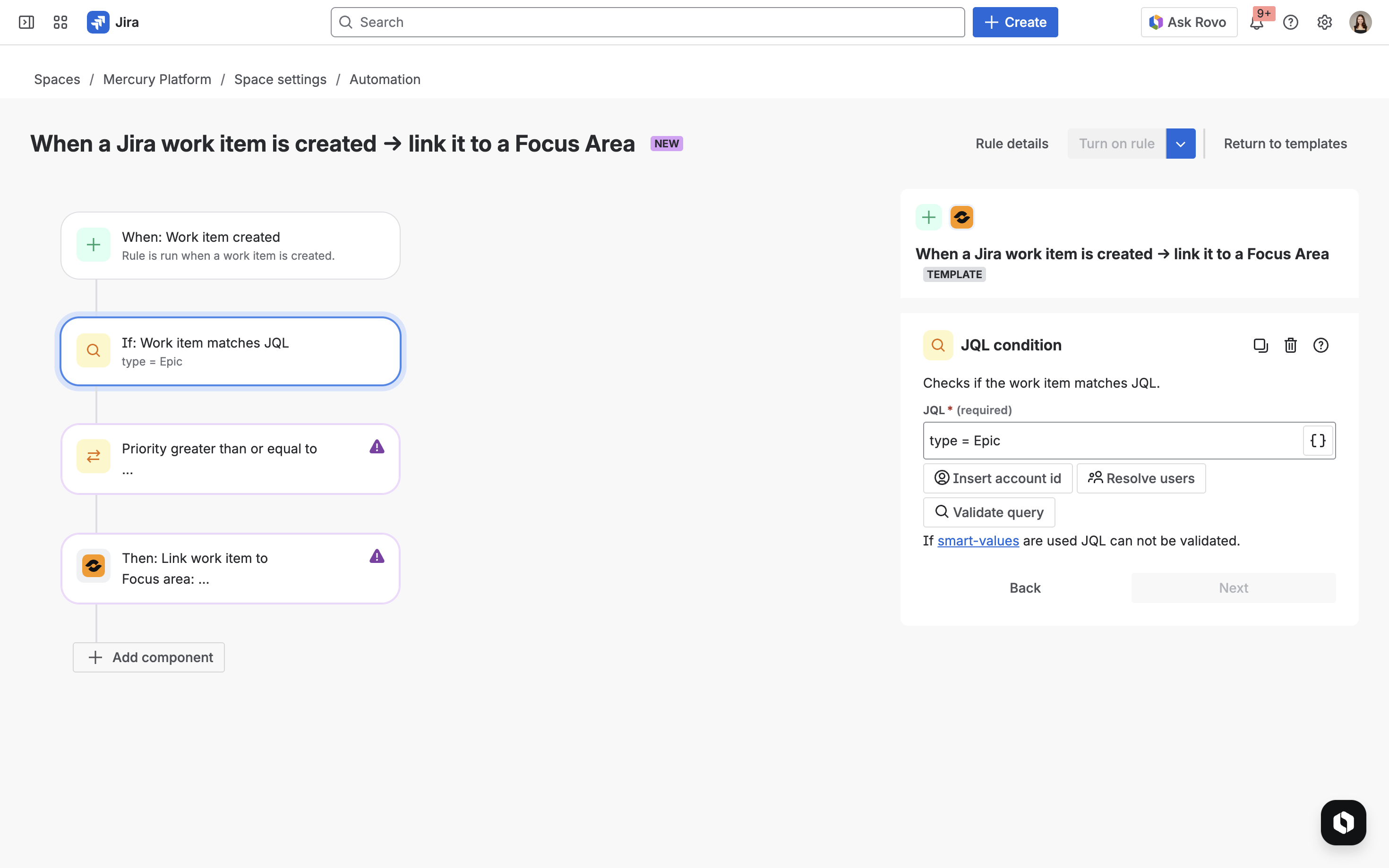The width and height of the screenshot is (1389, 868).
Task: Go to Mercury Platform breadcrumb
Action: pos(157,79)
